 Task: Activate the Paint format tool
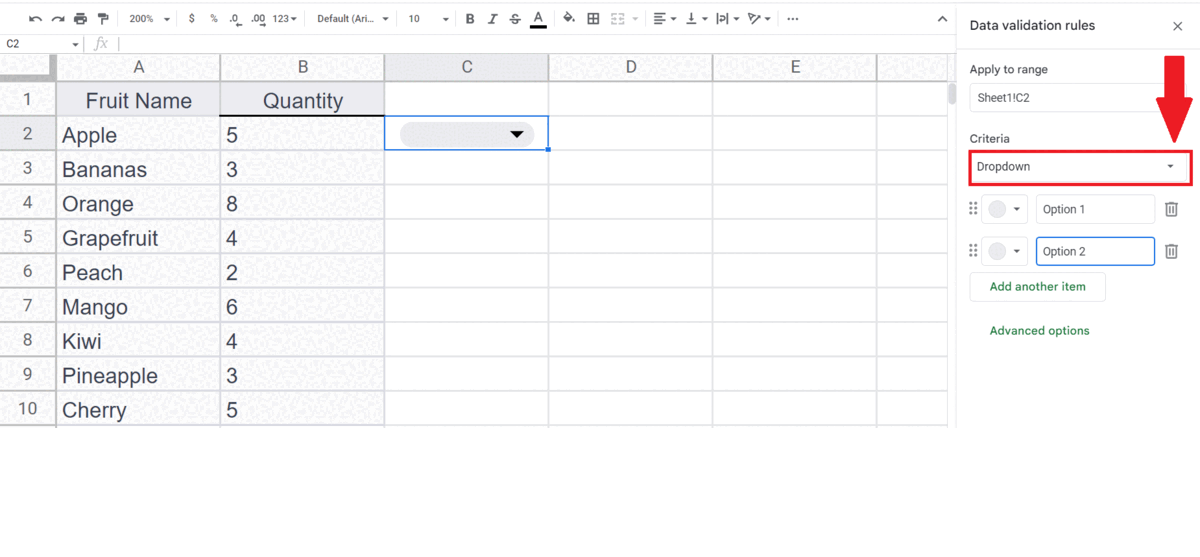pyautogui.click(x=102, y=19)
